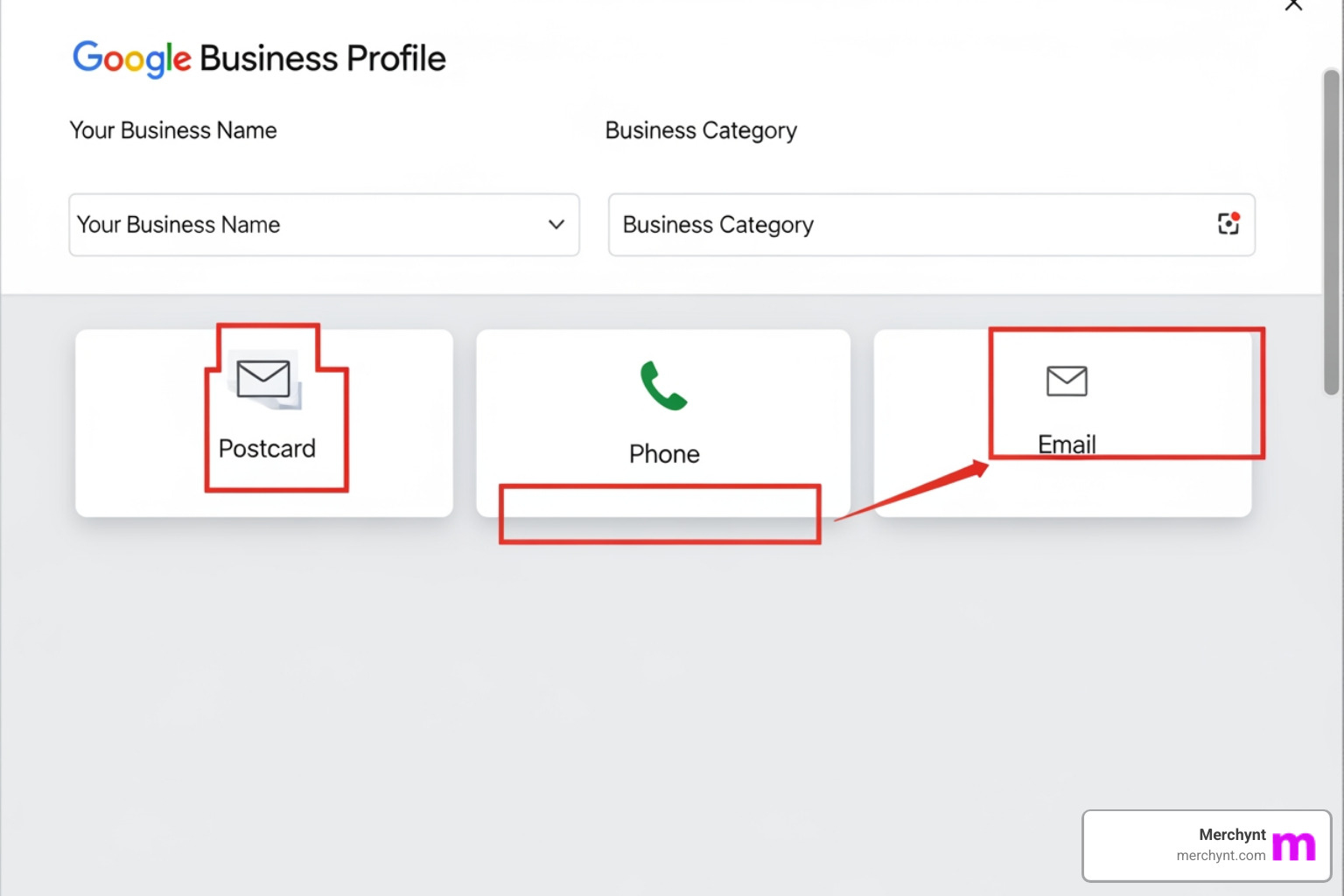Viewport: 1344px width, 896px height.
Task: Open the Google Business Profile header link
Action: coord(259,58)
